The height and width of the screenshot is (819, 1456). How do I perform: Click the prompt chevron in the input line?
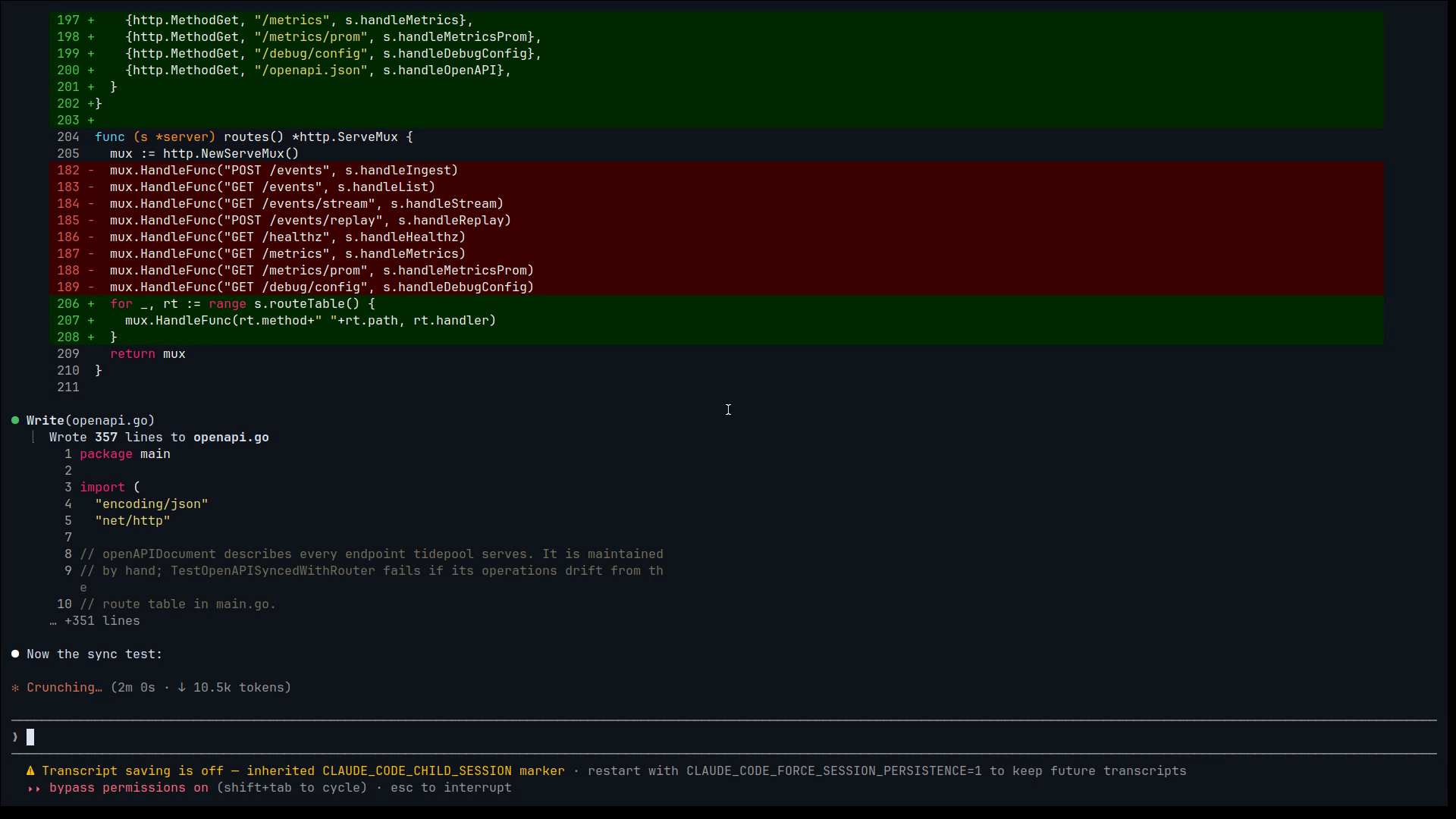click(x=15, y=737)
